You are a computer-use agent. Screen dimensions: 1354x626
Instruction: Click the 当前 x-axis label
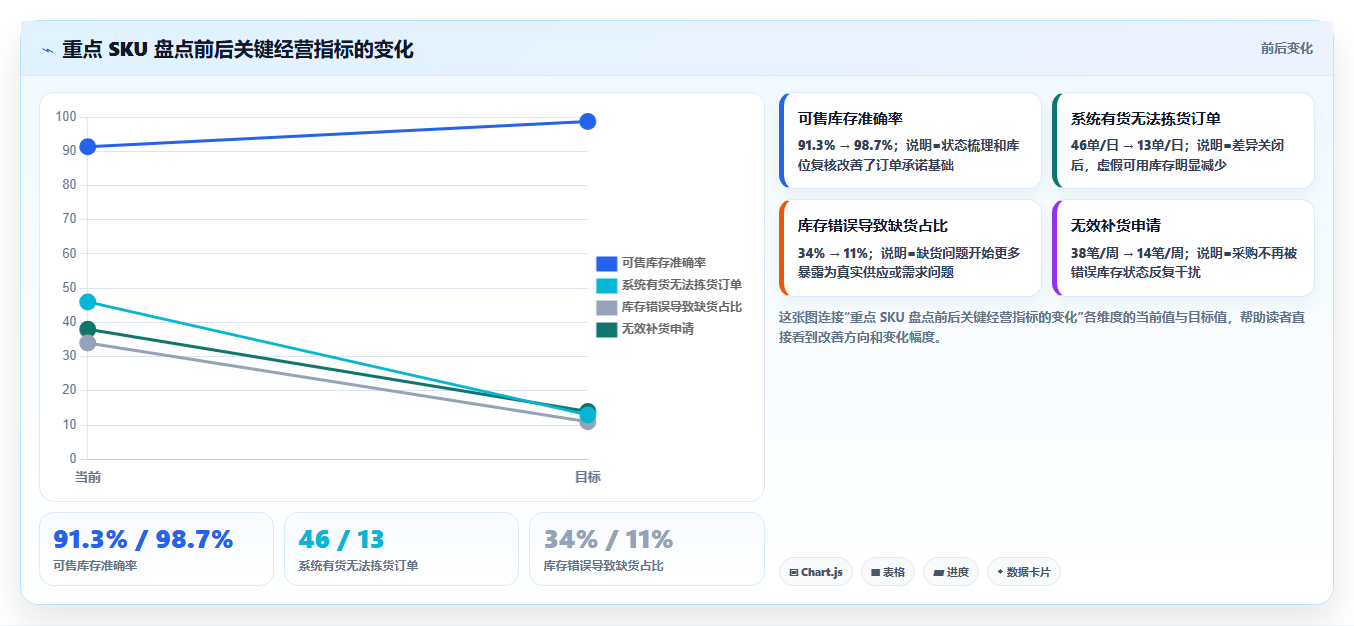pos(88,477)
